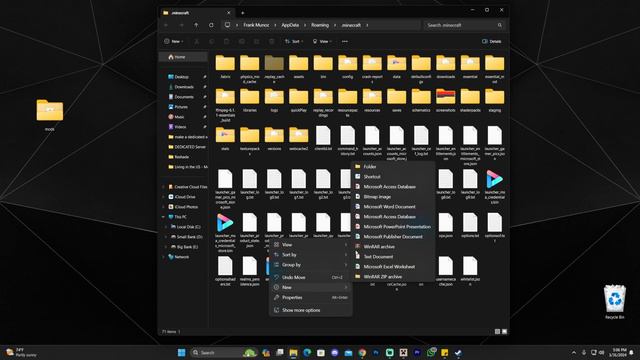Click the Delete trash icon in toolbar
640x360 pixels.
tap(271, 41)
